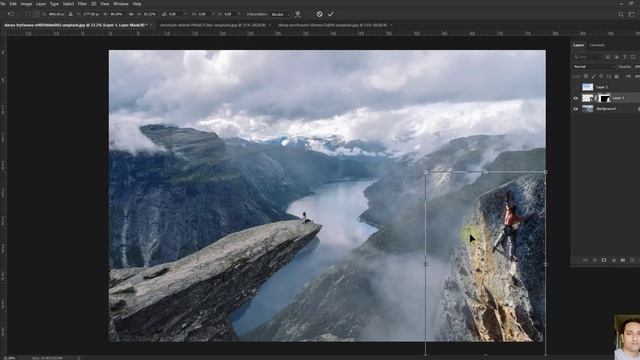Image resolution: width=640 pixels, height=360 pixels.
Task: Lock position move icon in Layers panel
Action: click(x=601, y=76)
